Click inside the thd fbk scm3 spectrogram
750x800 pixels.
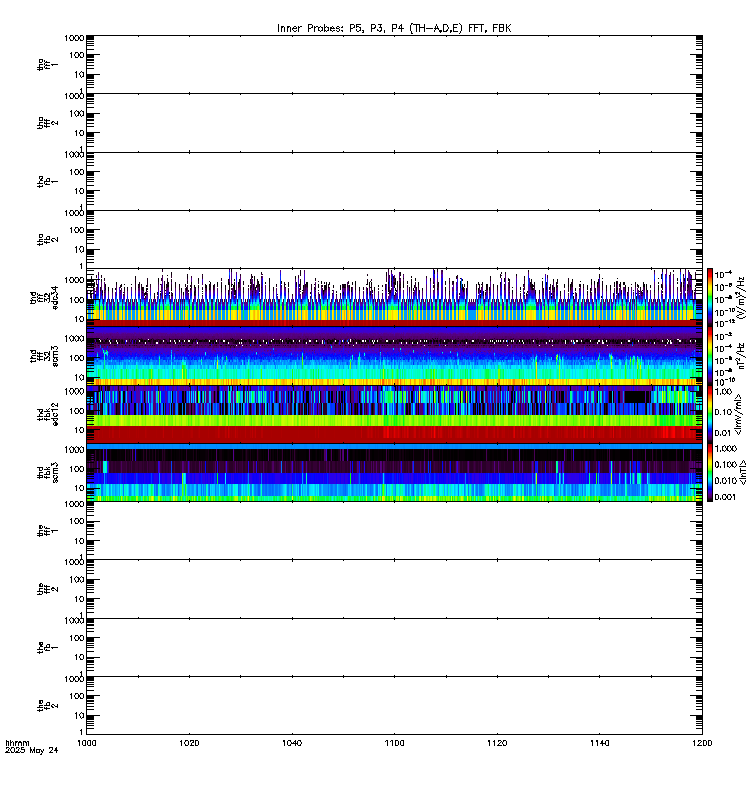point(394,472)
